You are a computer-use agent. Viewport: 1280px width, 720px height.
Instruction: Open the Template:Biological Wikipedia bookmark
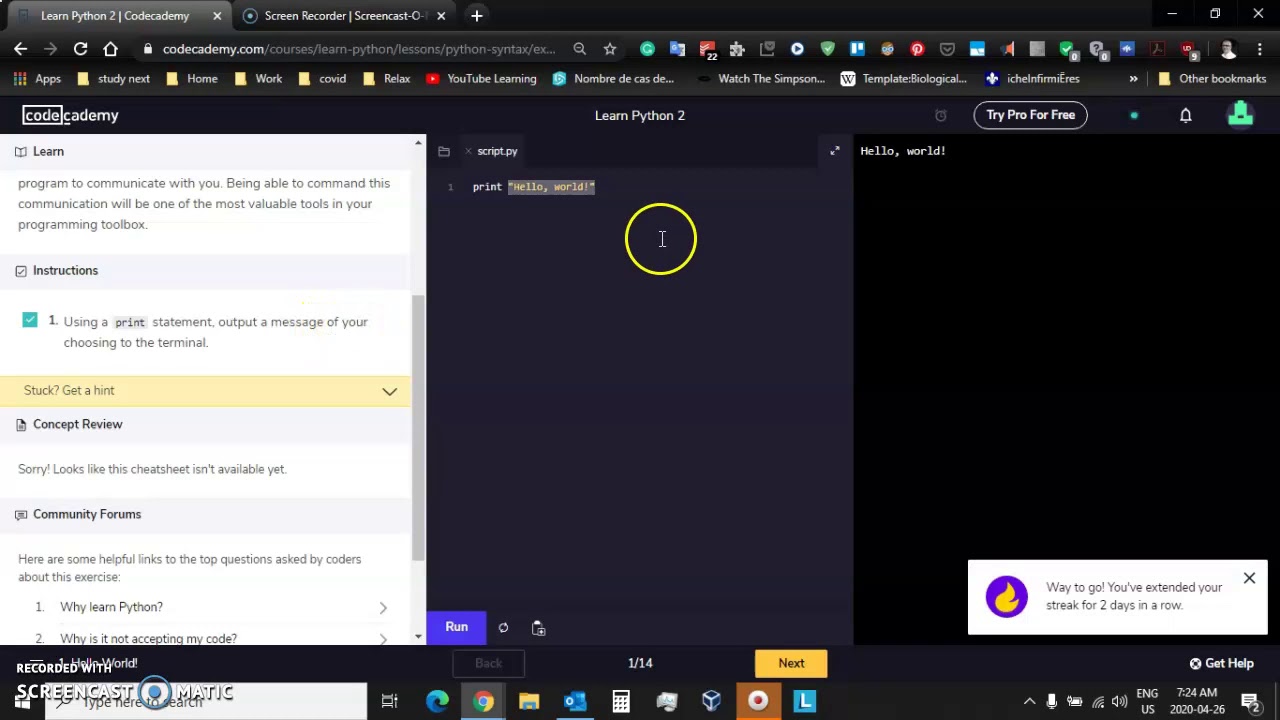[904, 78]
